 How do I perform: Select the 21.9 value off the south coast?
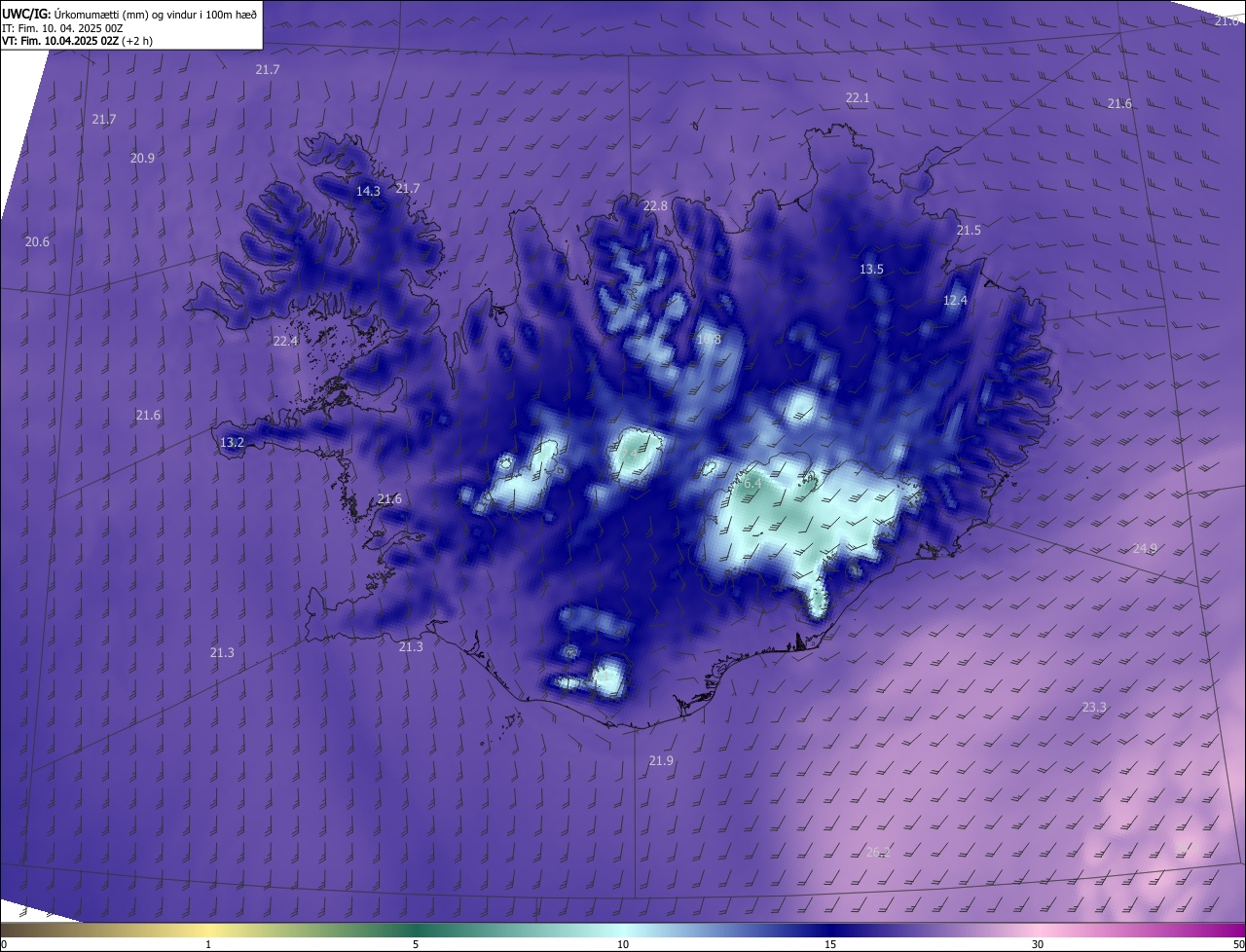(661, 761)
